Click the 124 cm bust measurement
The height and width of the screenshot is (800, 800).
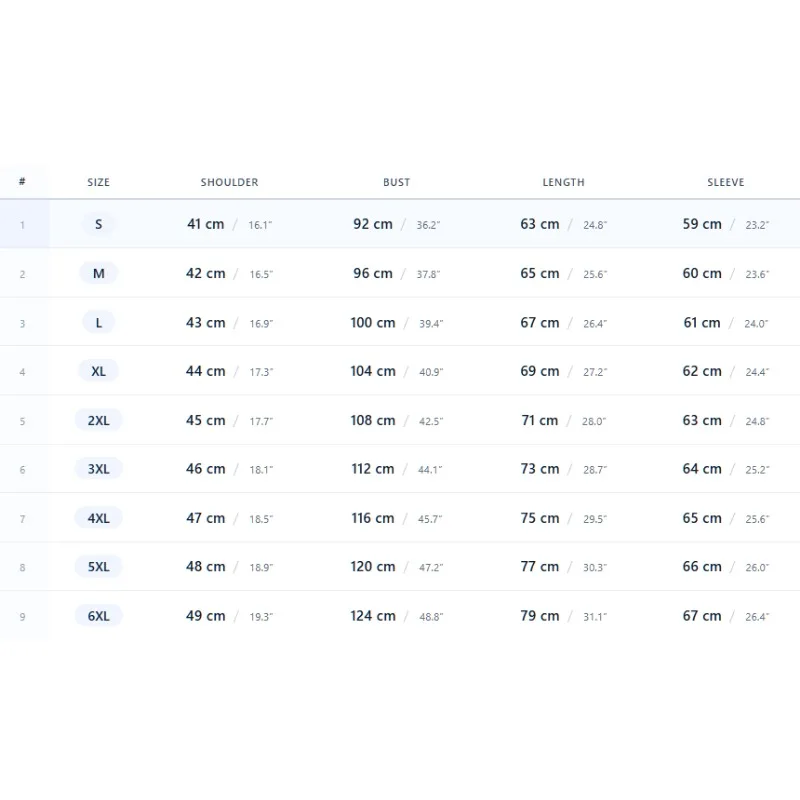(373, 616)
